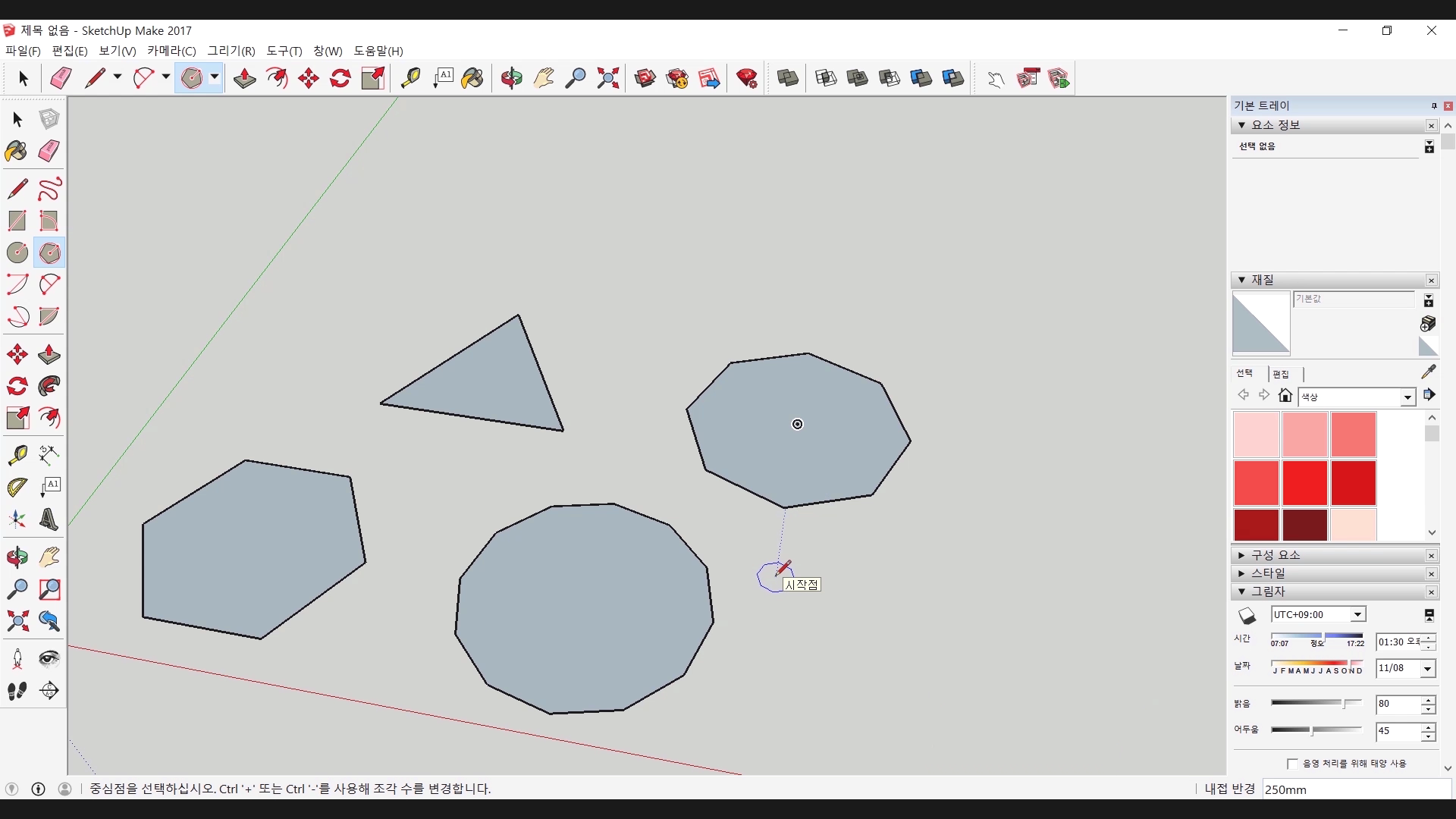Select the Circle tool in left toolbar

[x=17, y=253]
